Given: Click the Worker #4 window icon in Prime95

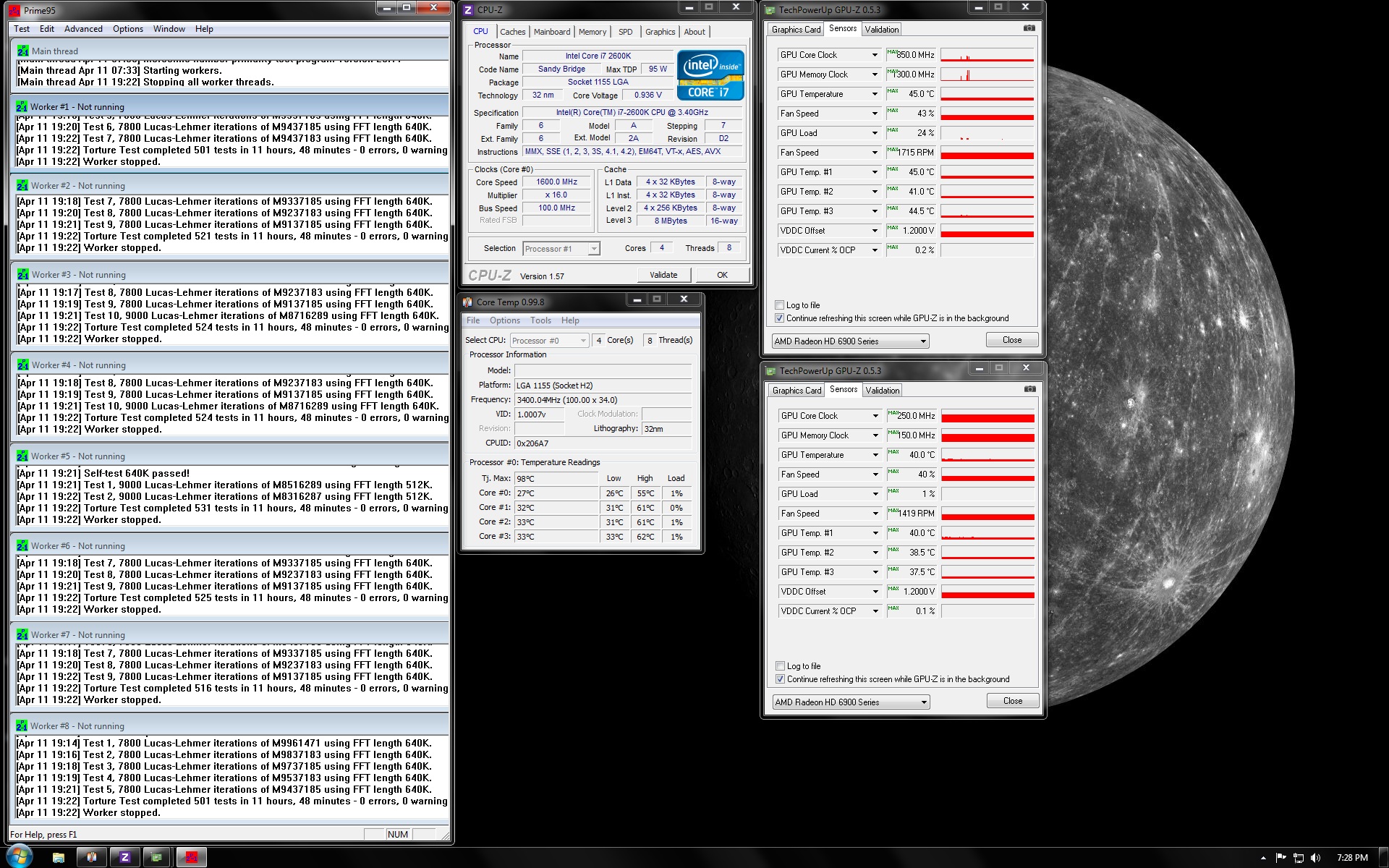Looking at the screenshot, I should point(22,365).
